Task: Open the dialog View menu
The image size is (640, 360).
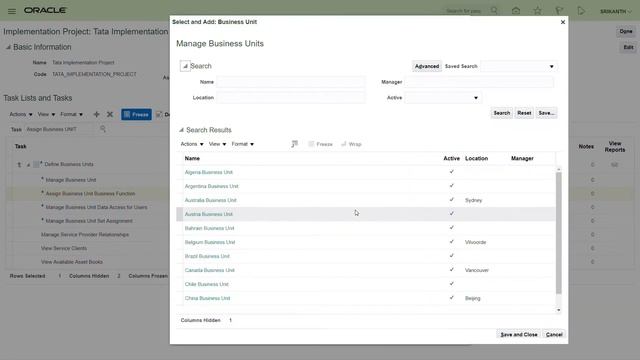Action: [x=217, y=144]
